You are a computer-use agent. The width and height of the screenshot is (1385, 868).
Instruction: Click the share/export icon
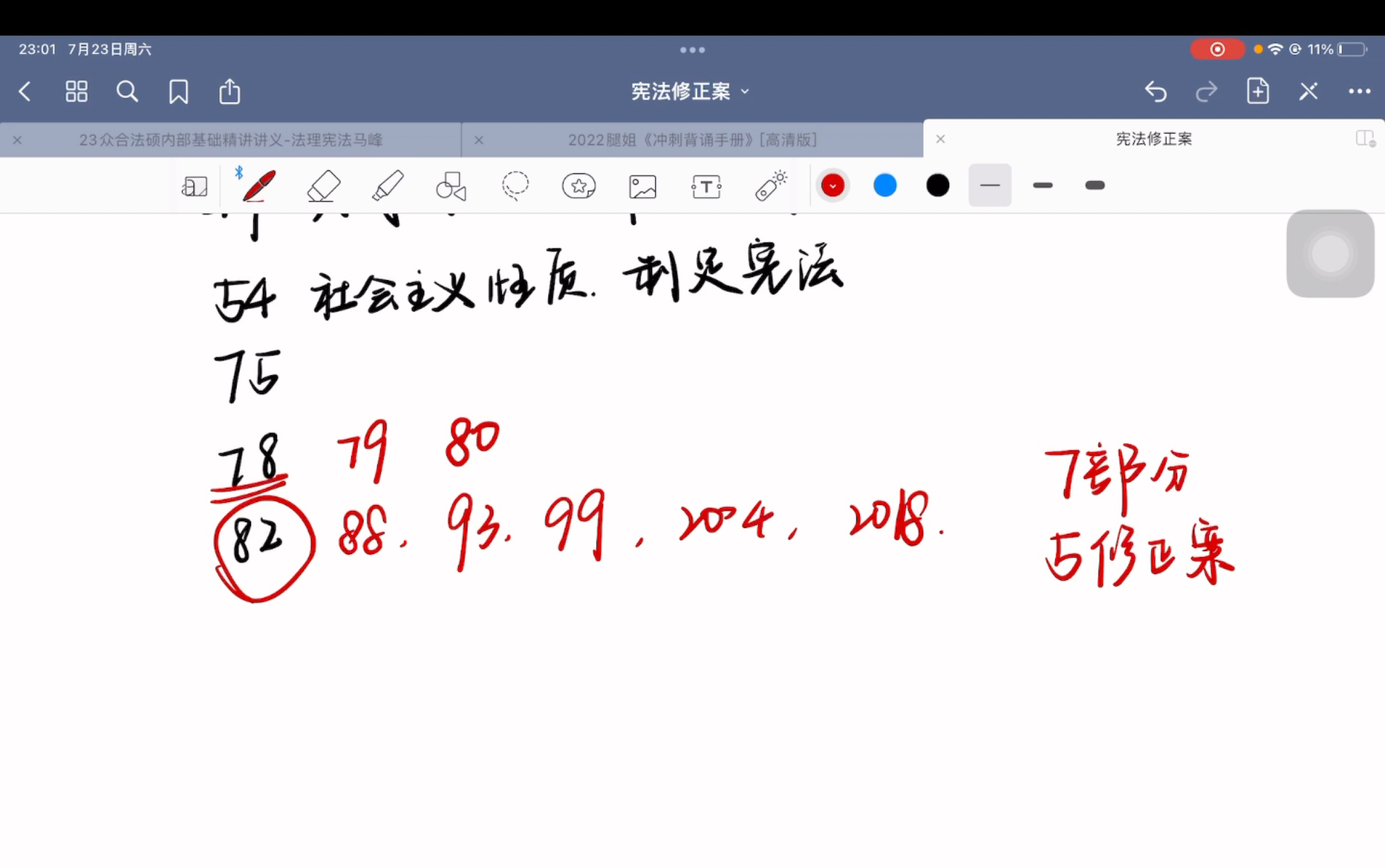click(x=230, y=91)
